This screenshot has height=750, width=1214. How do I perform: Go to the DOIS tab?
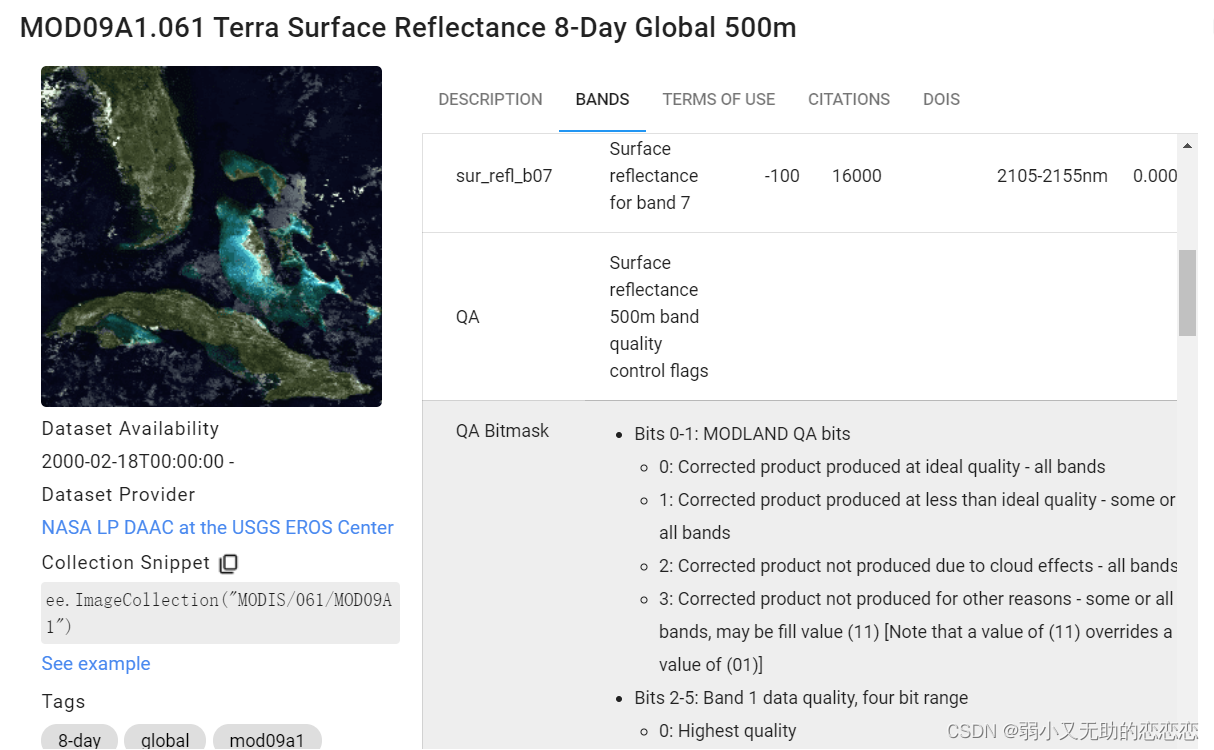coord(941,99)
